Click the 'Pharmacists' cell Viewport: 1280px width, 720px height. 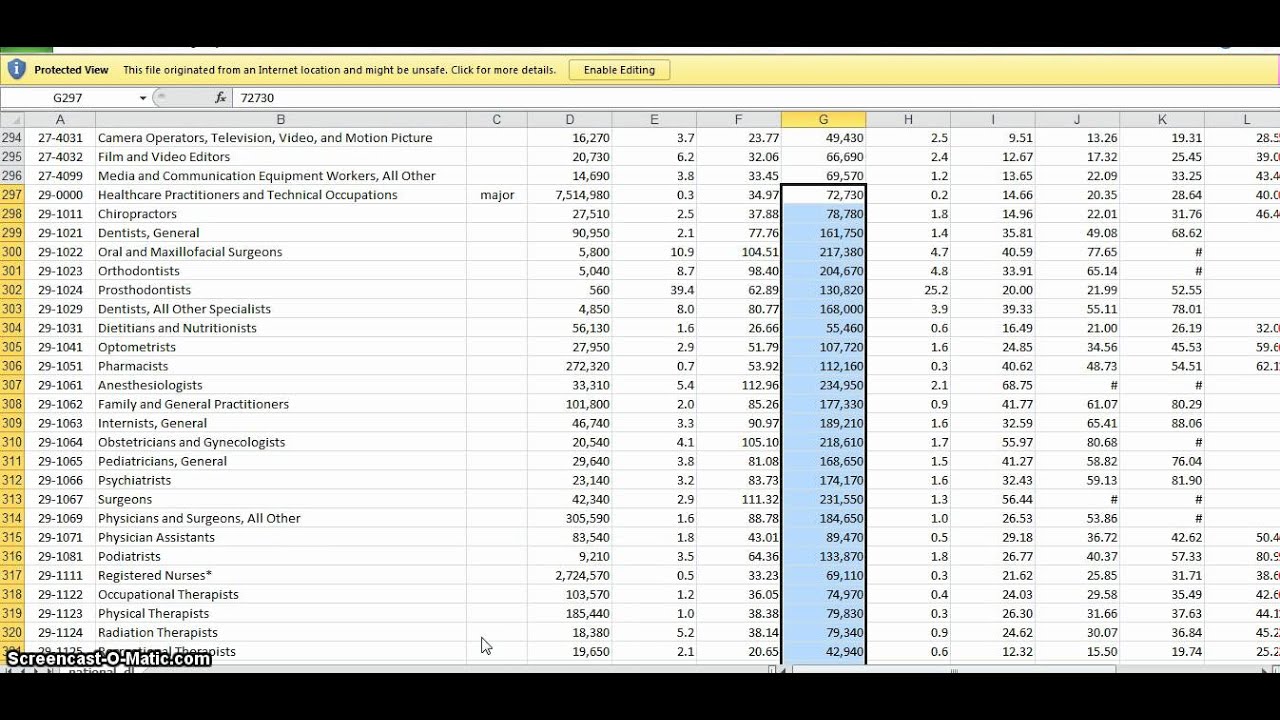[x=281, y=366]
